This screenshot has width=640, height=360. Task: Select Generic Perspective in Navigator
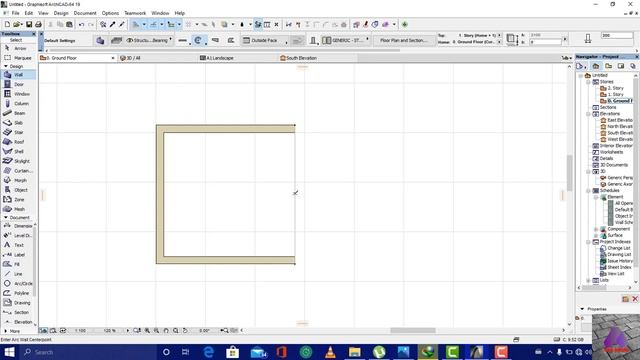tap(616, 178)
